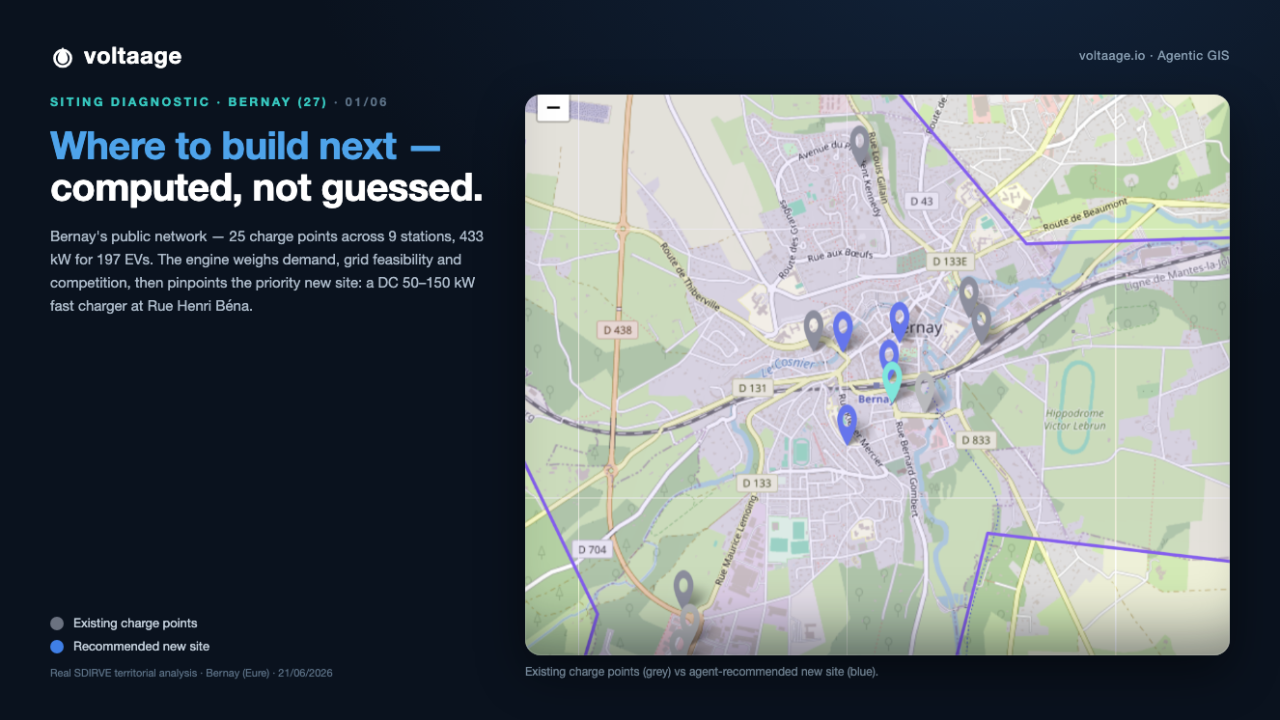Click the 'Where to build next —' headline
Image resolution: width=1280 pixels, height=720 pixels.
tap(245, 146)
